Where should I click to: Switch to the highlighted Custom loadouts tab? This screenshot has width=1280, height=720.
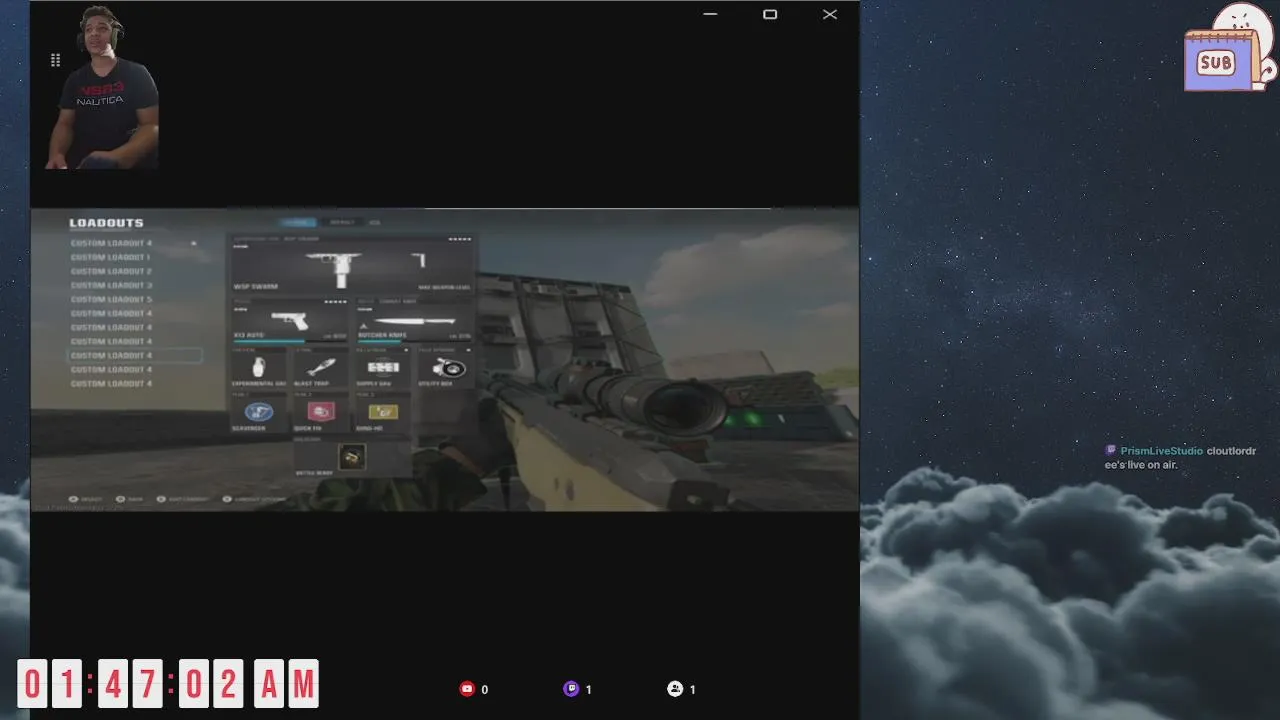pyautogui.click(x=298, y=222)
